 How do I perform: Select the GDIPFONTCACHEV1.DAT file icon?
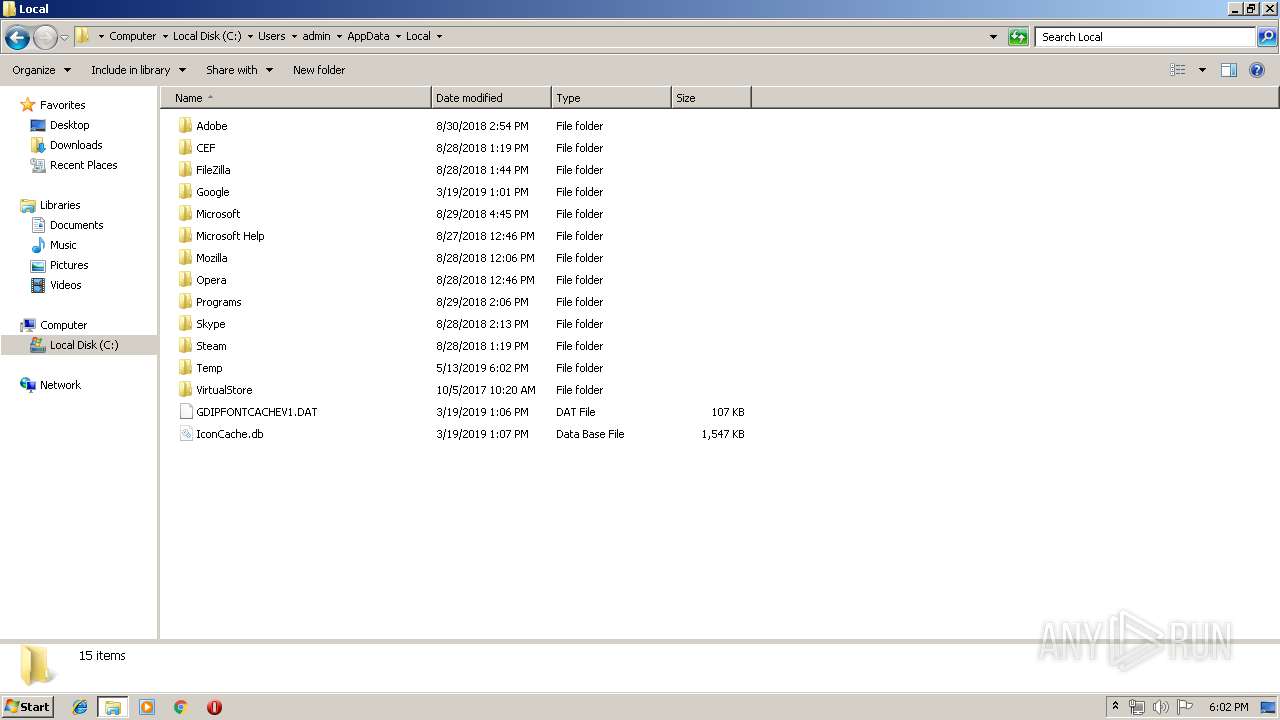(x=185, y=412)
